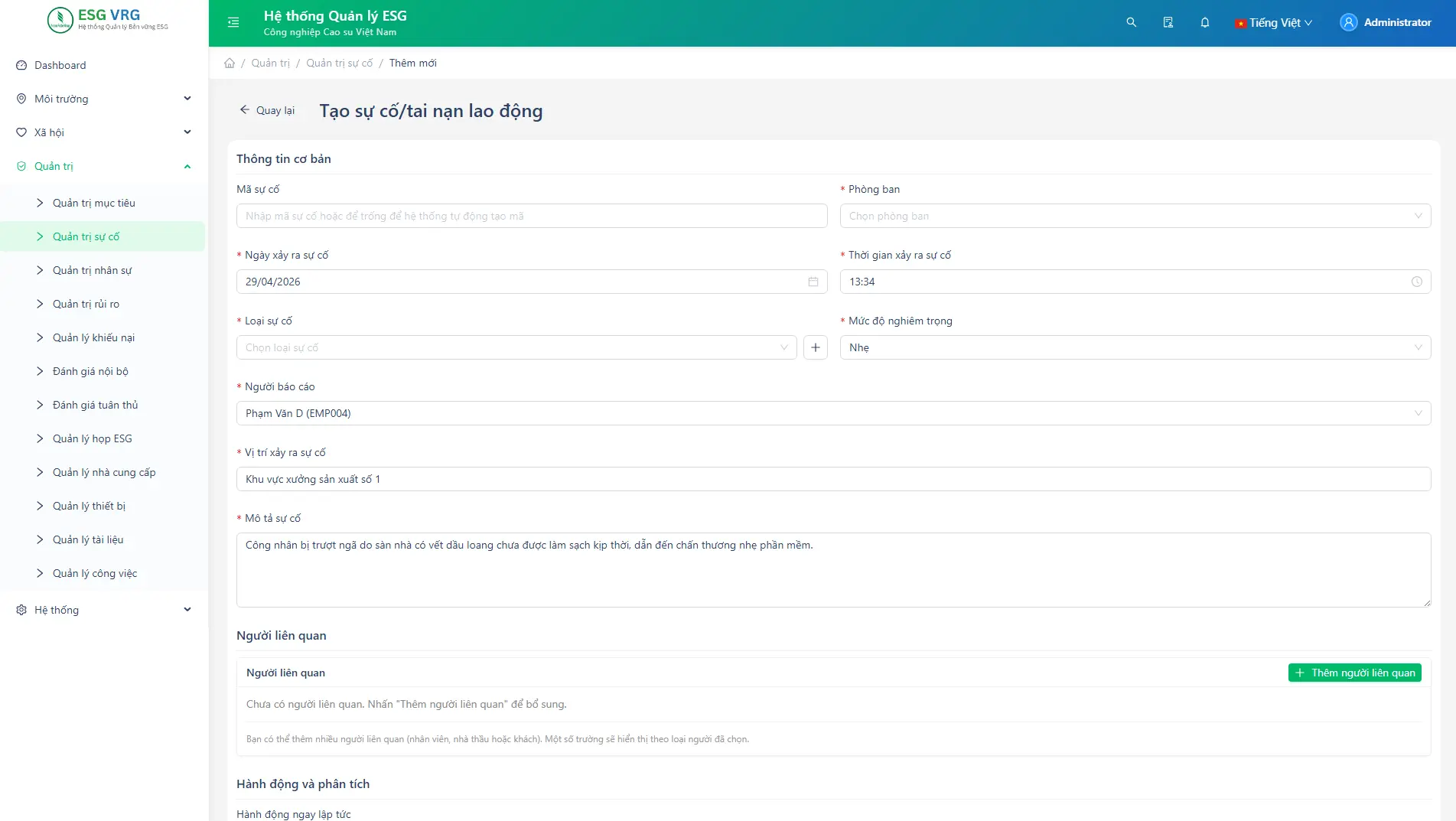Click Quản trị breadcrumb link

click(270, 63)
